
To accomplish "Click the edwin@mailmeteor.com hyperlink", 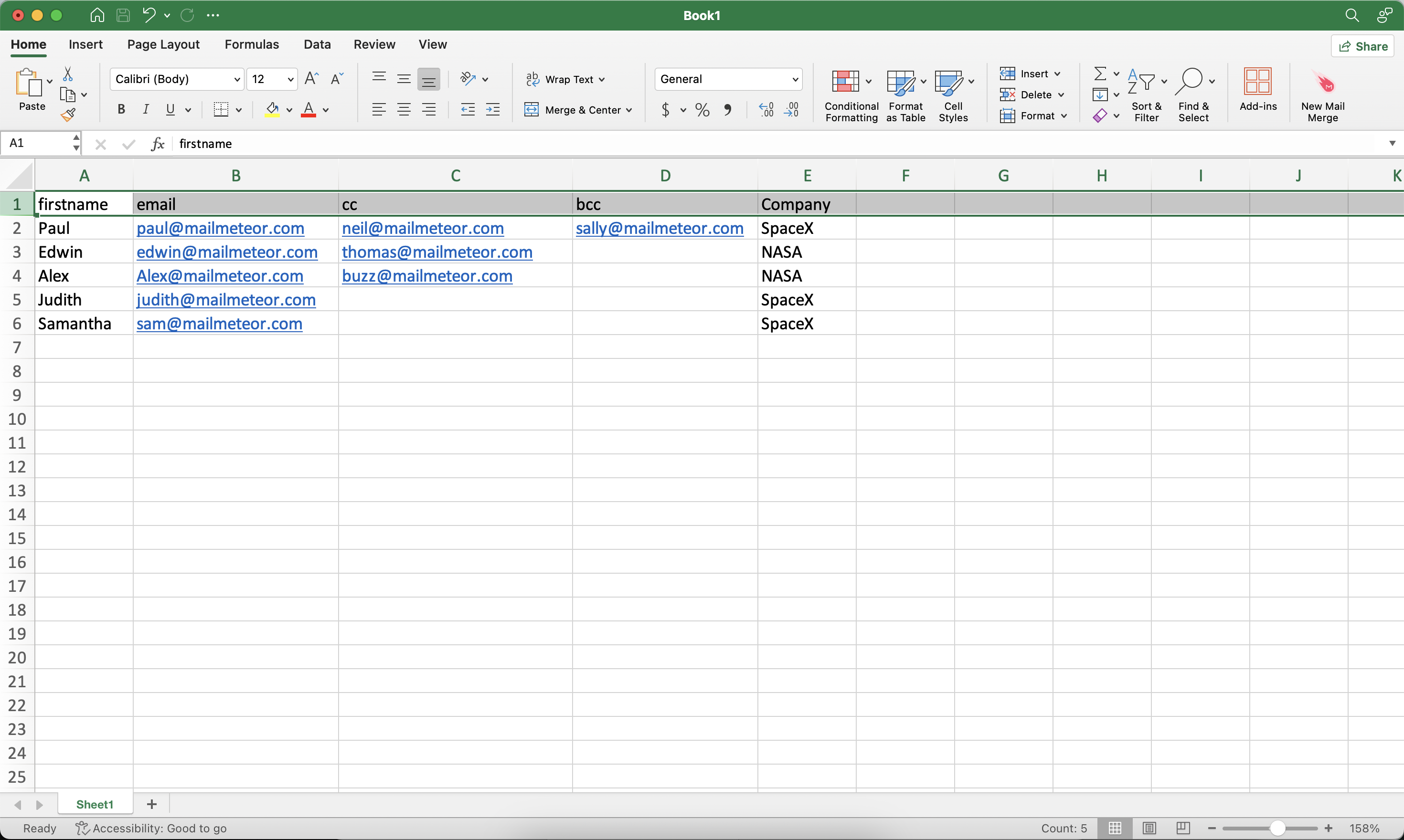I will [x=227, y=252].
